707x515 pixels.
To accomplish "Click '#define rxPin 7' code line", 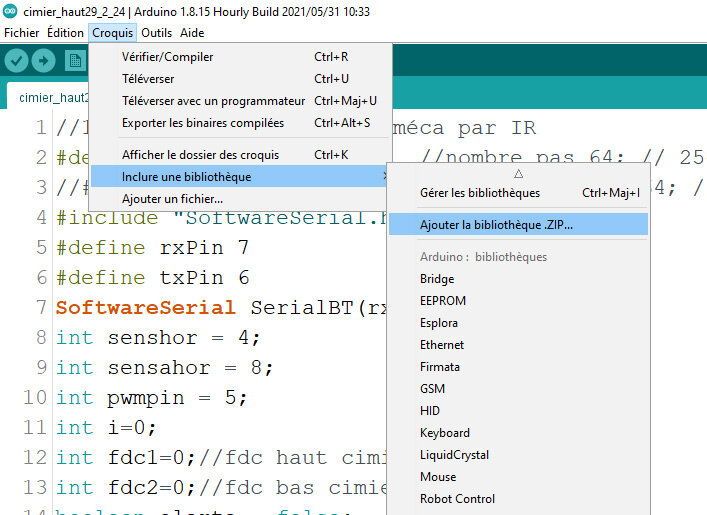I will coord(152,248).
